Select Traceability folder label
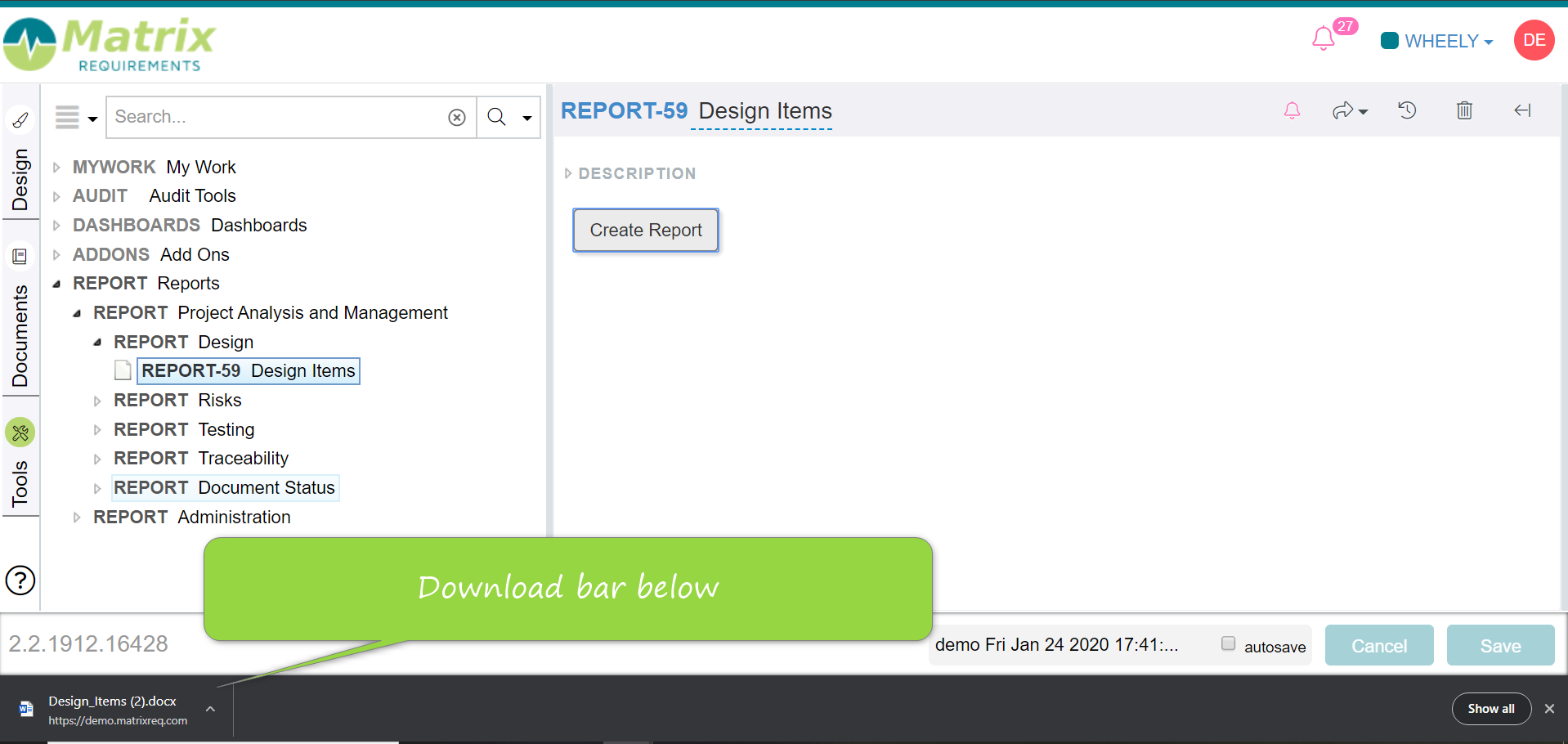 [x=244, y=458]
